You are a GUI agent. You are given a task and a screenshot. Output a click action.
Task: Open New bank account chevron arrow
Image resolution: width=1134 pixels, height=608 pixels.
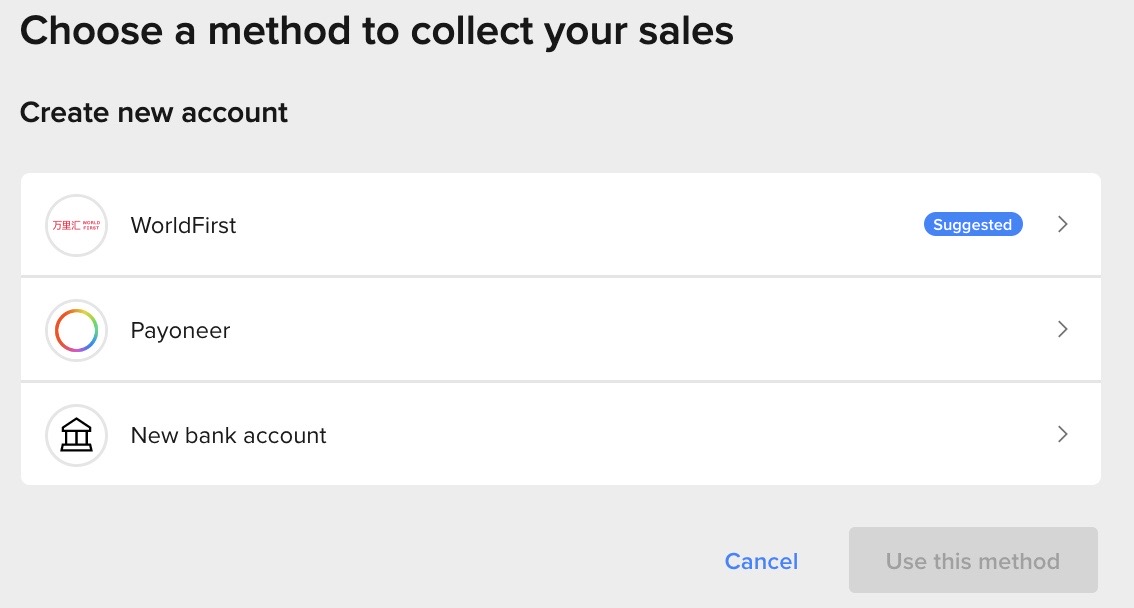pos(1062,434)
